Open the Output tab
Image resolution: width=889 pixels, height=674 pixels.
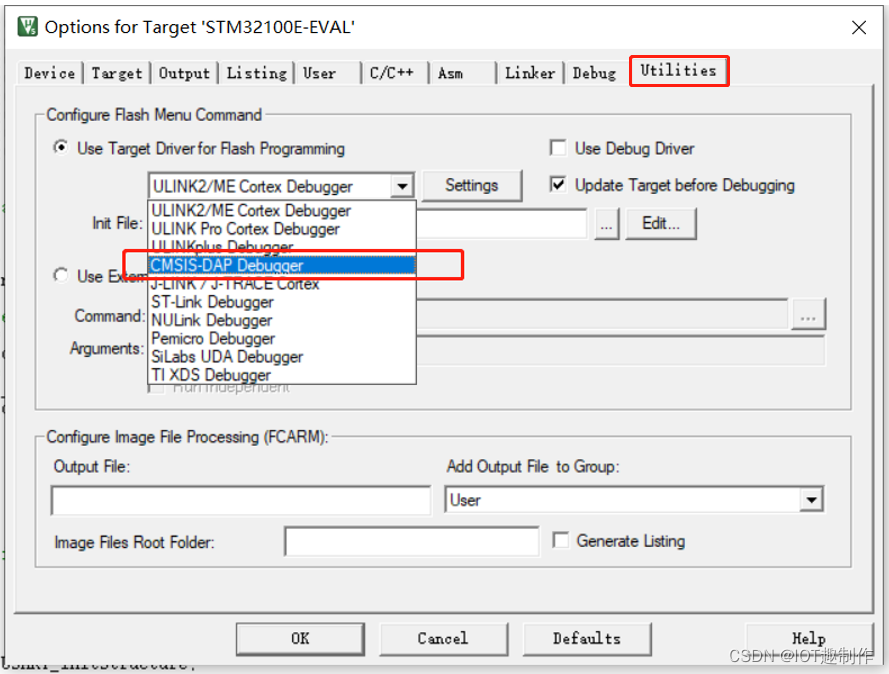(184, 73)
